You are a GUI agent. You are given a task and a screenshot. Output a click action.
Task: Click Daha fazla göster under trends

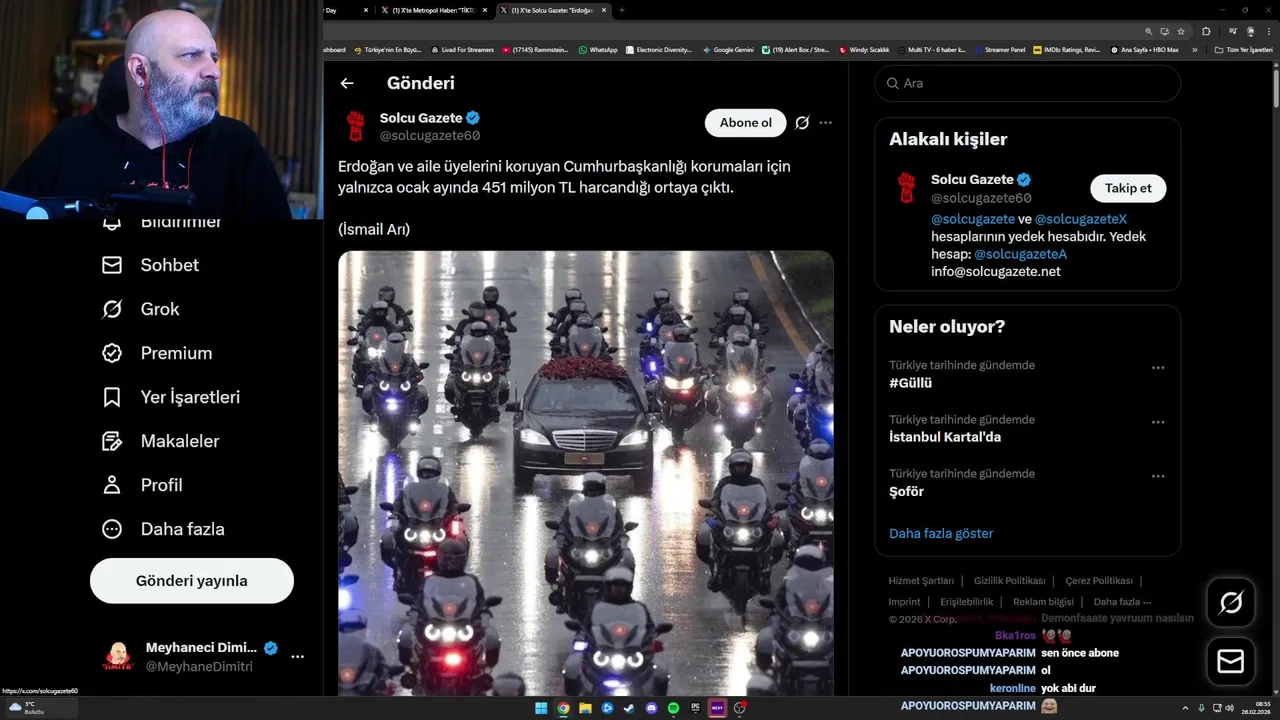(941, 533)
